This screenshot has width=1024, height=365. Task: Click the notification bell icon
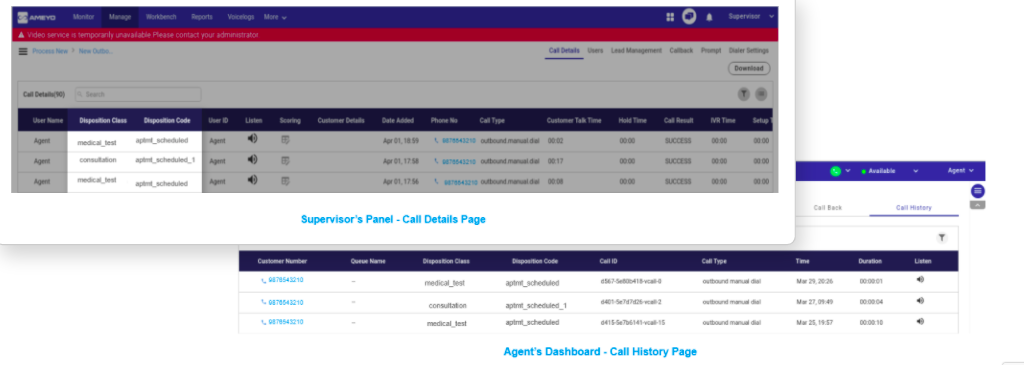tap(709, 17)
